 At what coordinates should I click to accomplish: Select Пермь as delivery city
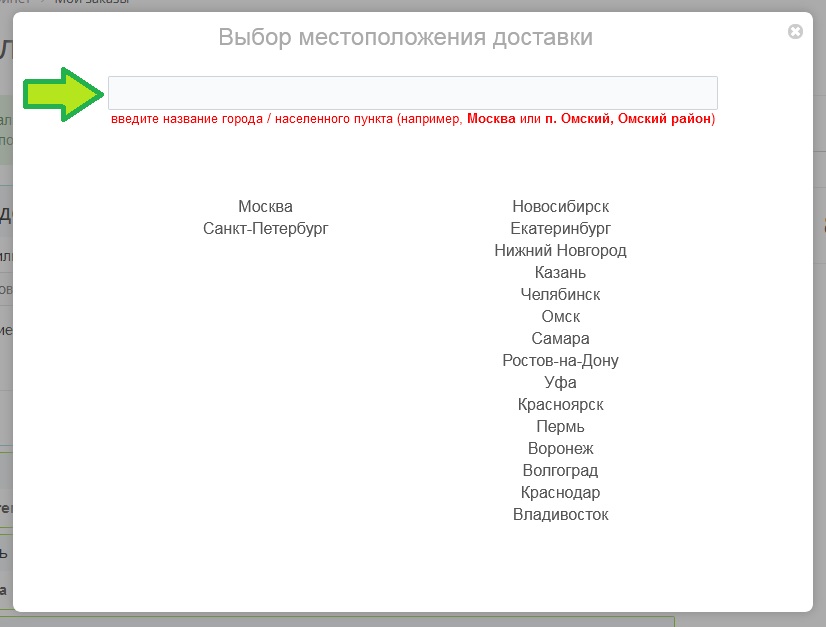tap(560, 427)
